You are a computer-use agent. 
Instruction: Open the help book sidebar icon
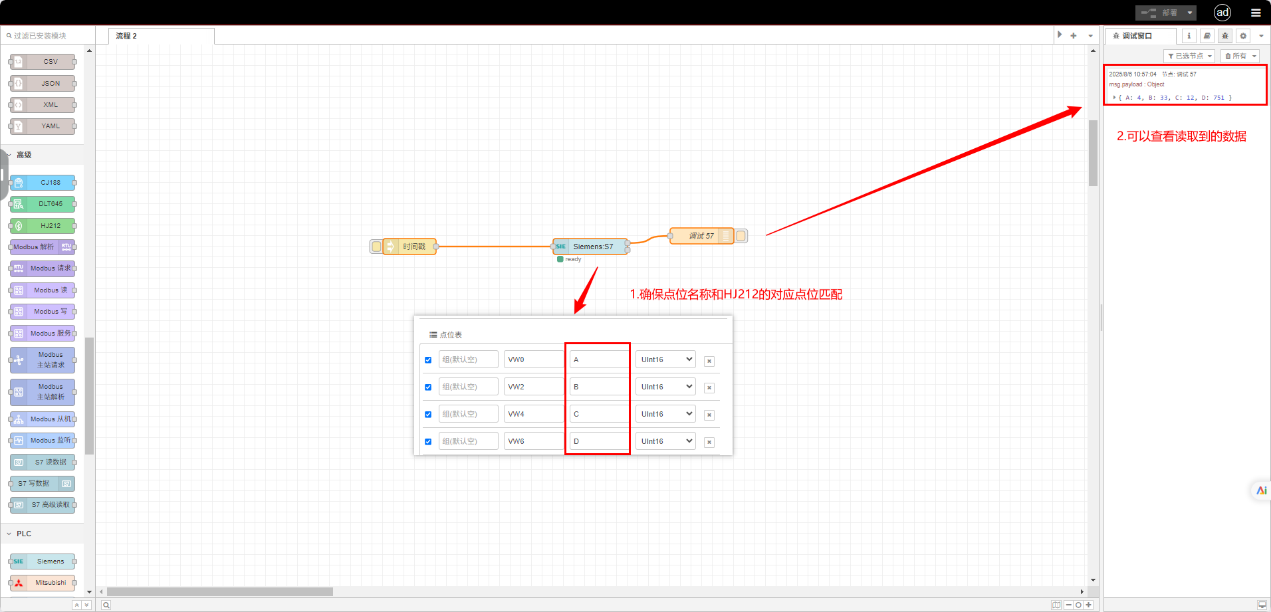(1206, 35)
